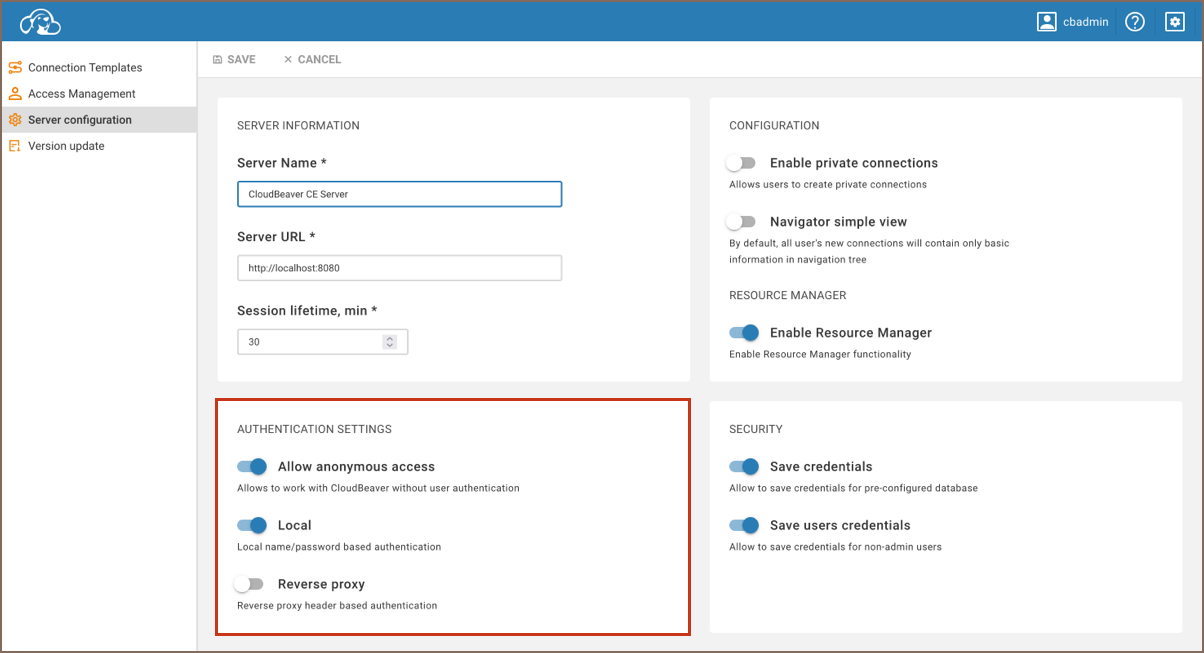Click the Access Management person icon
The image size is (1204, 653).
(x=15, y=94)
